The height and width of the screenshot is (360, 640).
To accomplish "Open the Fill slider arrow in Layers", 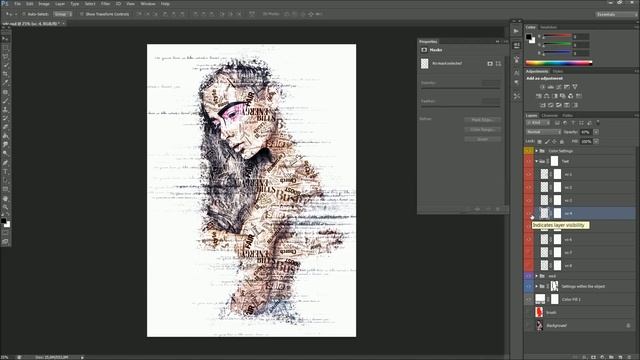I will 596,142.
